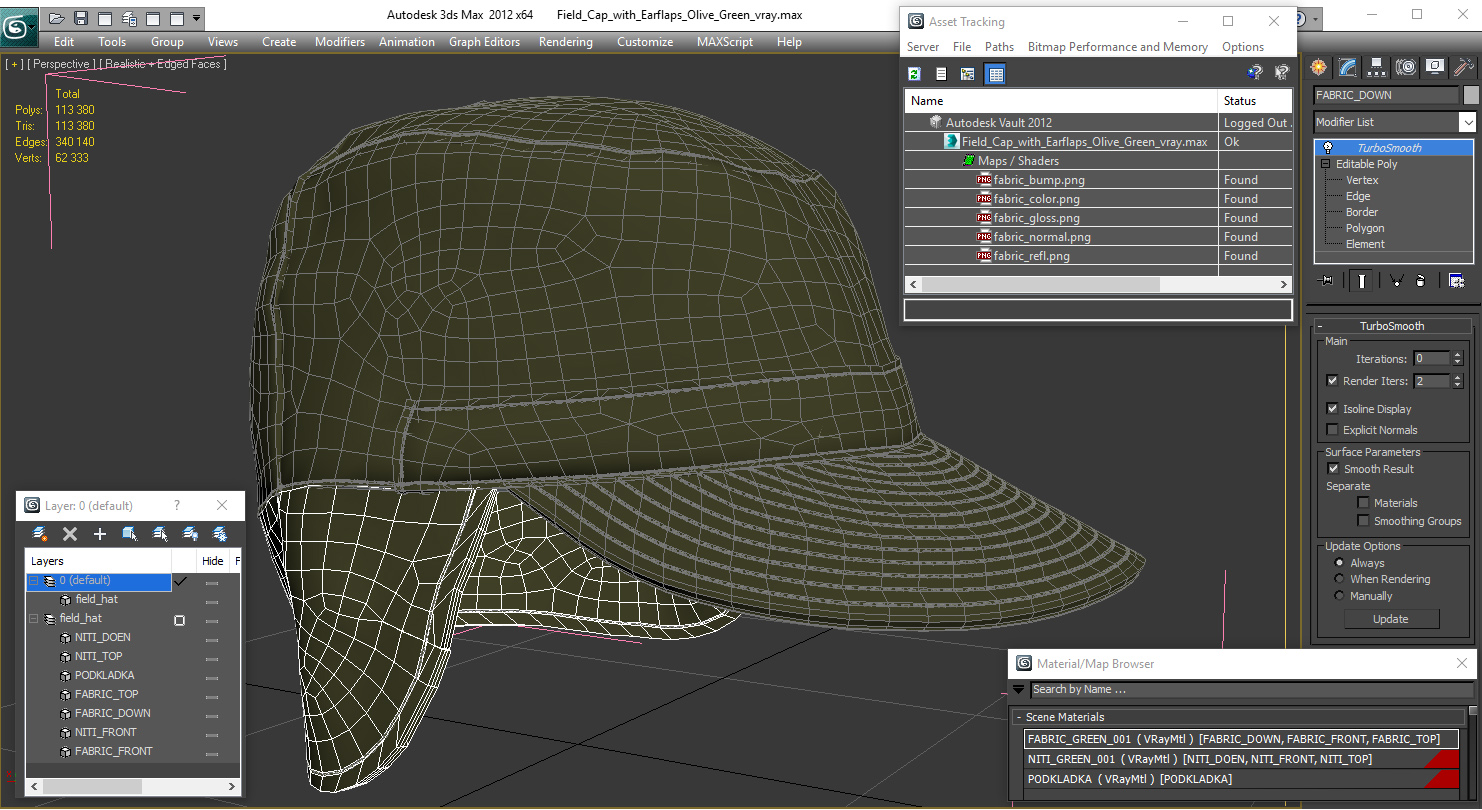Collapse the field_hat layer group
Viewport: 1482px width, 810px height.
point(34,619)
